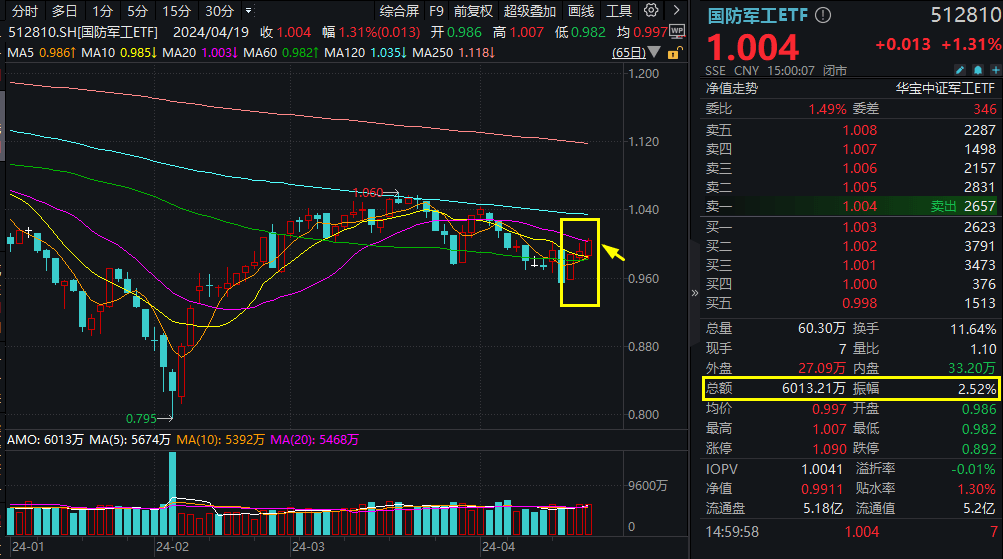The height and width of the screenshot is (559, 1003).
Task: Click the MA5 0.986 indicator label
Action: point(42,52)
